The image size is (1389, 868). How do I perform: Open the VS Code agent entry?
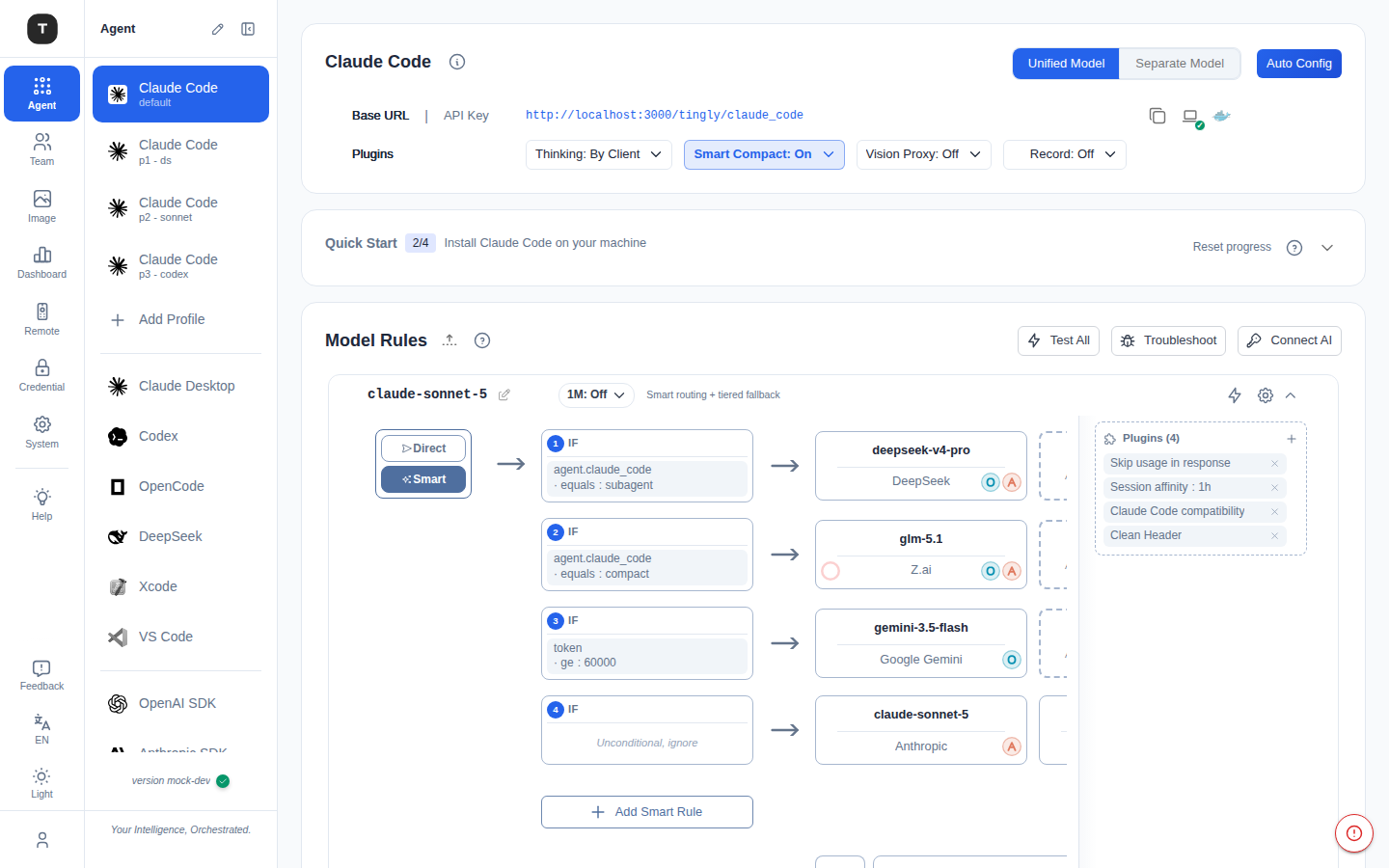[x=180, y=637]
